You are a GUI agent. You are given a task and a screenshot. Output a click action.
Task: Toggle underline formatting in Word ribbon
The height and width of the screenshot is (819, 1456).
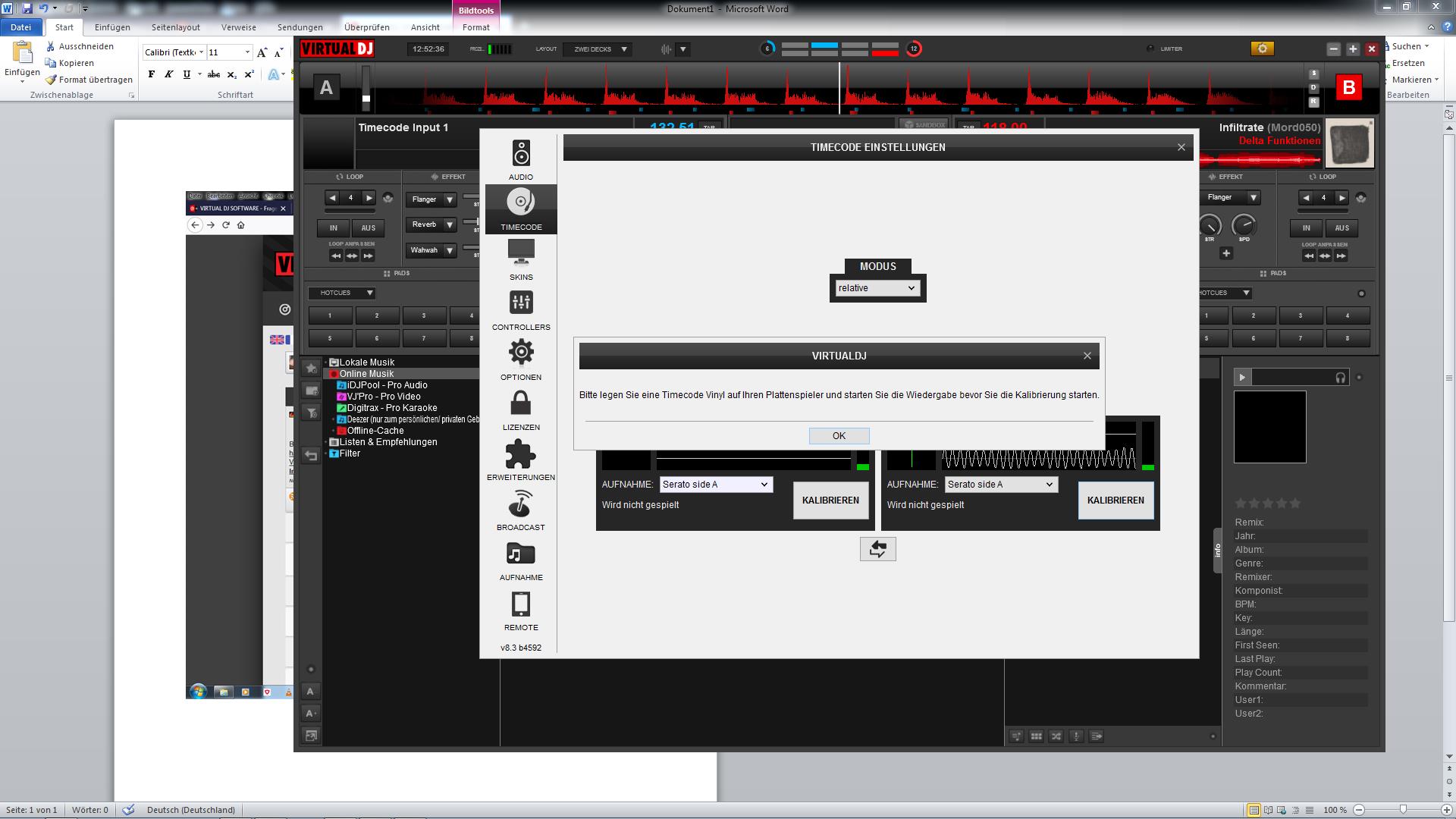click(187, 74)
